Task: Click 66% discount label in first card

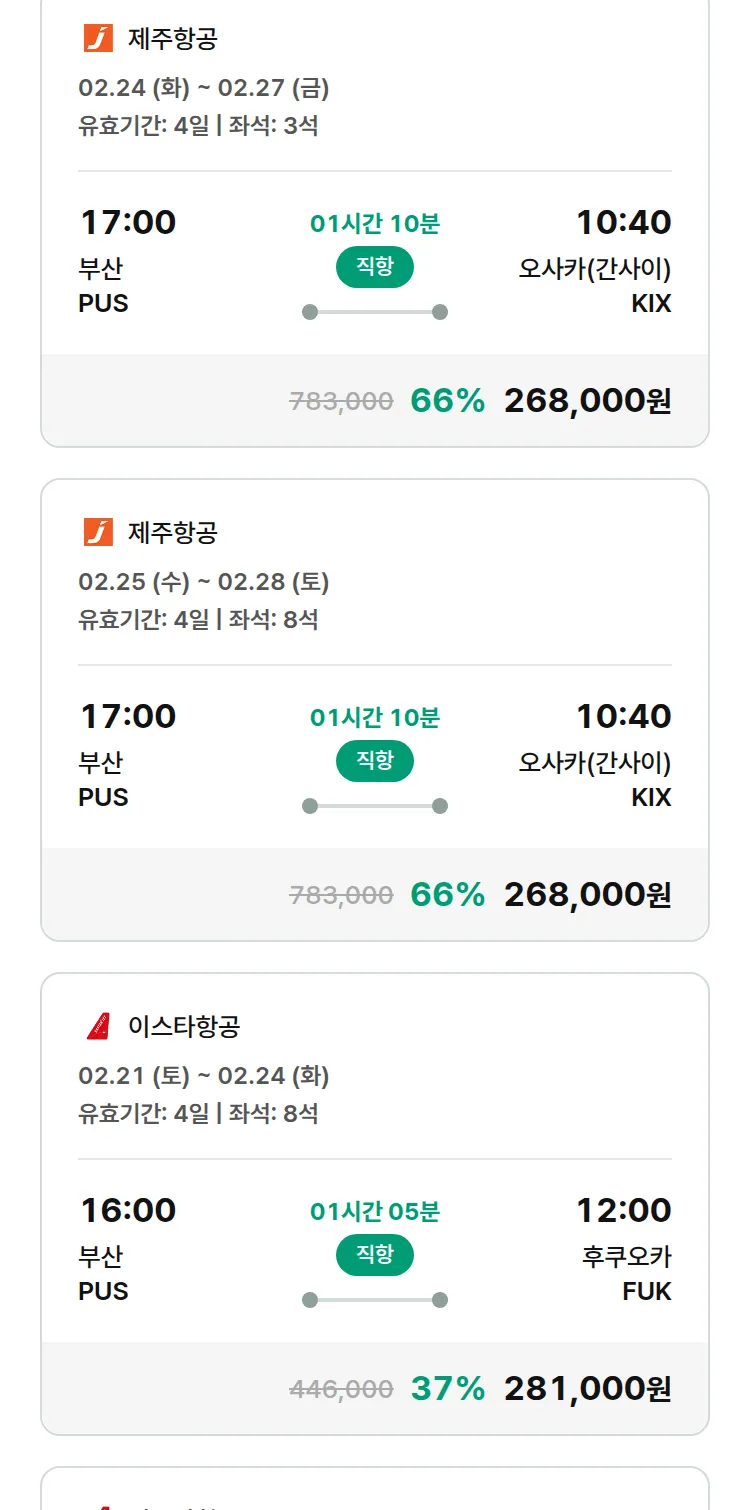Action: [x=447, y=401]
